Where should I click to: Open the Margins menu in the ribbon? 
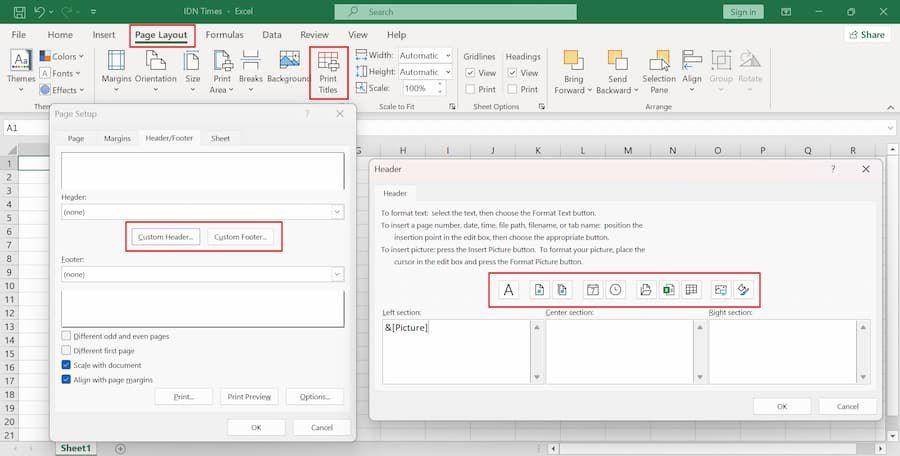click(x=117, y=72)
